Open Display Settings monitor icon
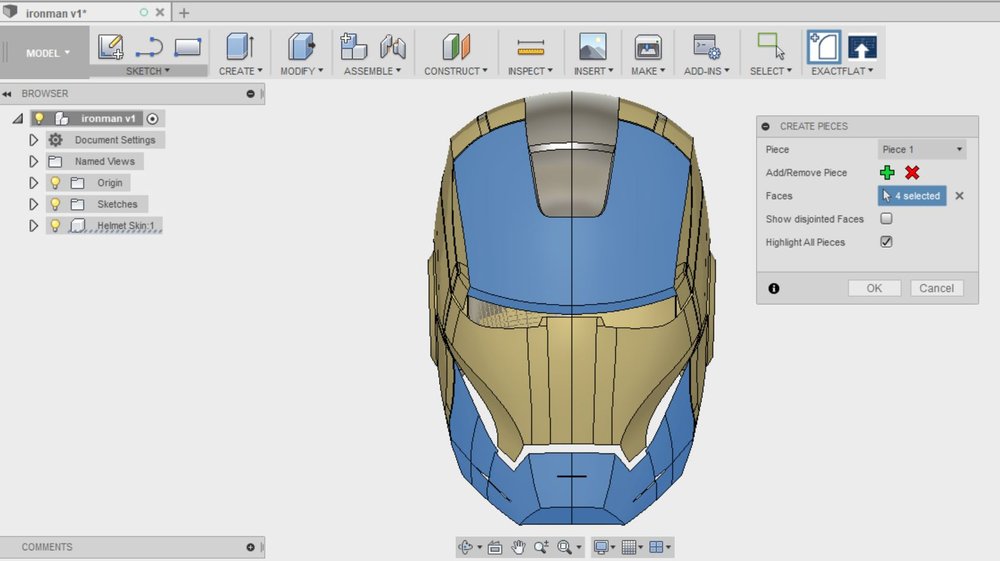1000x561 pixels. (x=601, y=547)
